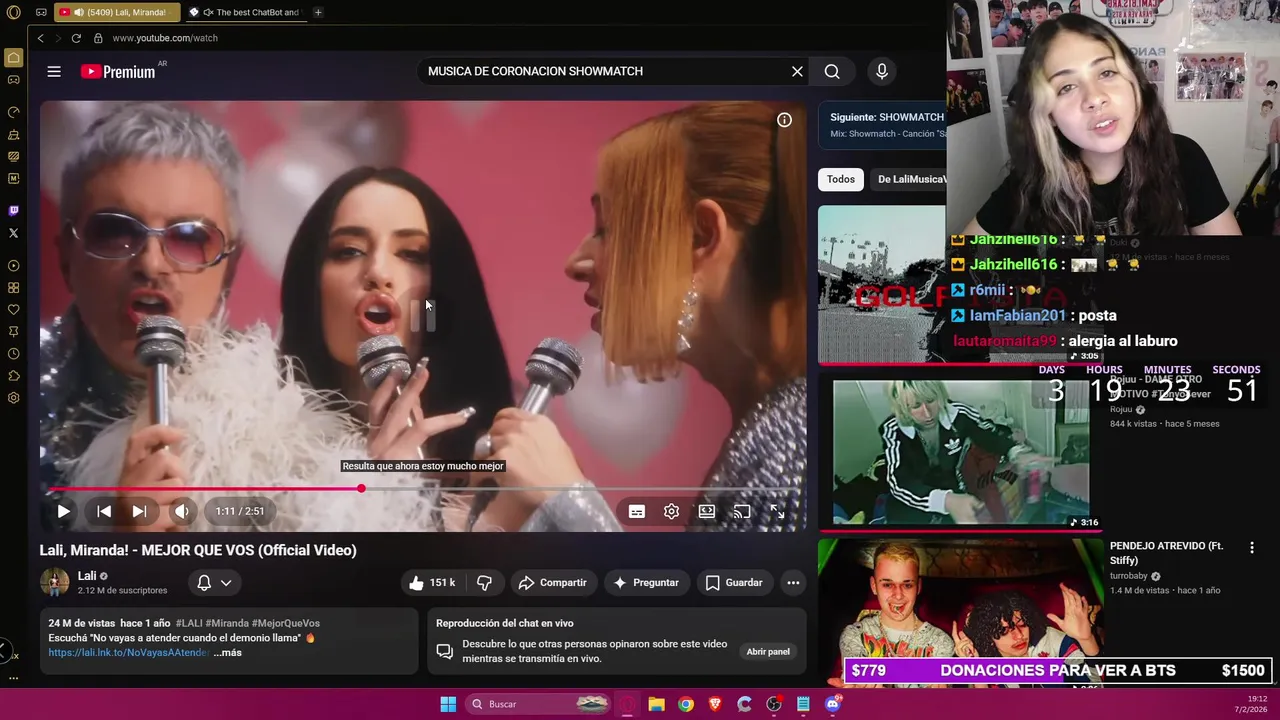Open the sidebar player icon
This screenshot has height=720, width=1280.
13,266
